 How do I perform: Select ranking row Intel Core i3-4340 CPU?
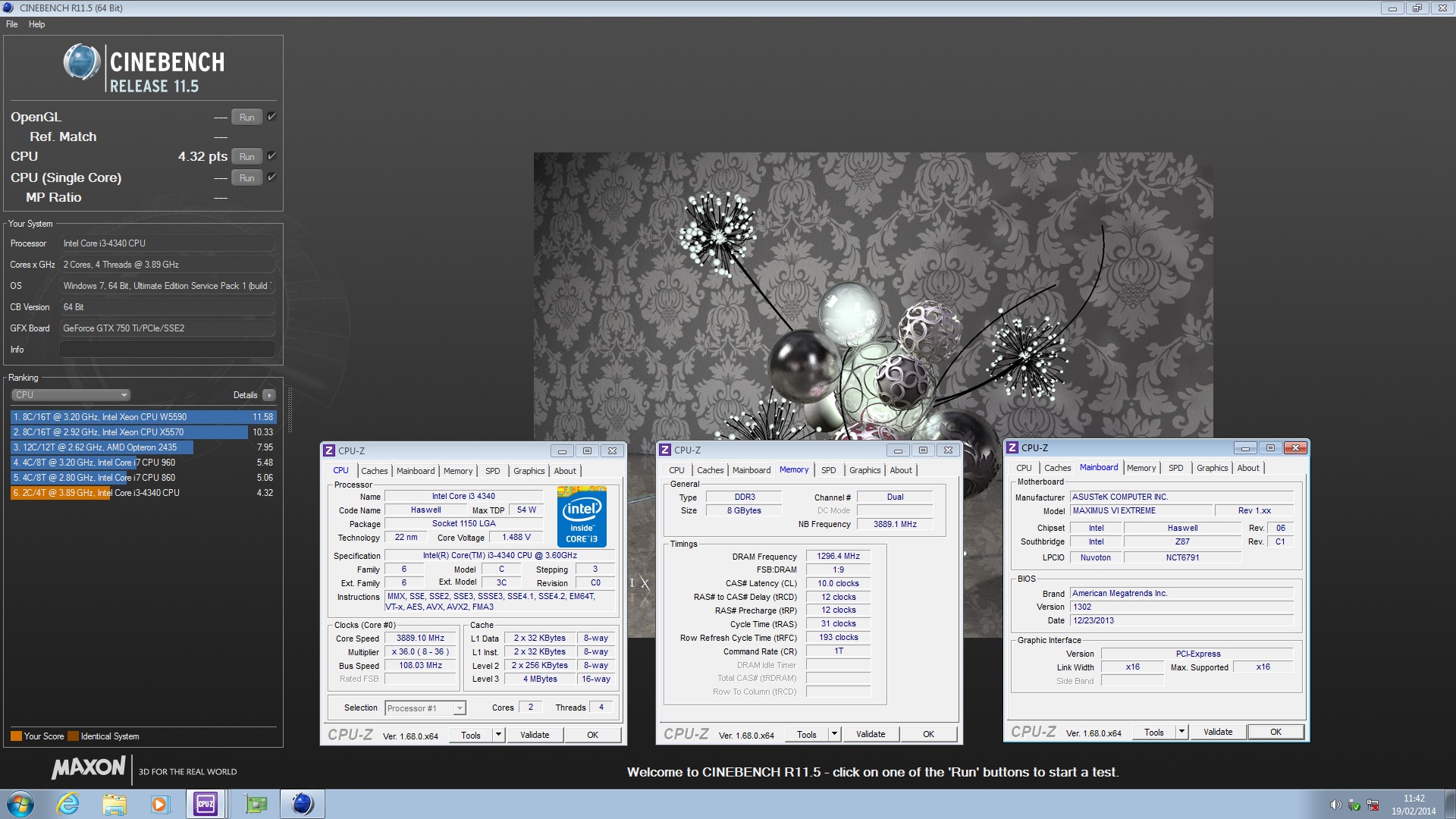143,493
